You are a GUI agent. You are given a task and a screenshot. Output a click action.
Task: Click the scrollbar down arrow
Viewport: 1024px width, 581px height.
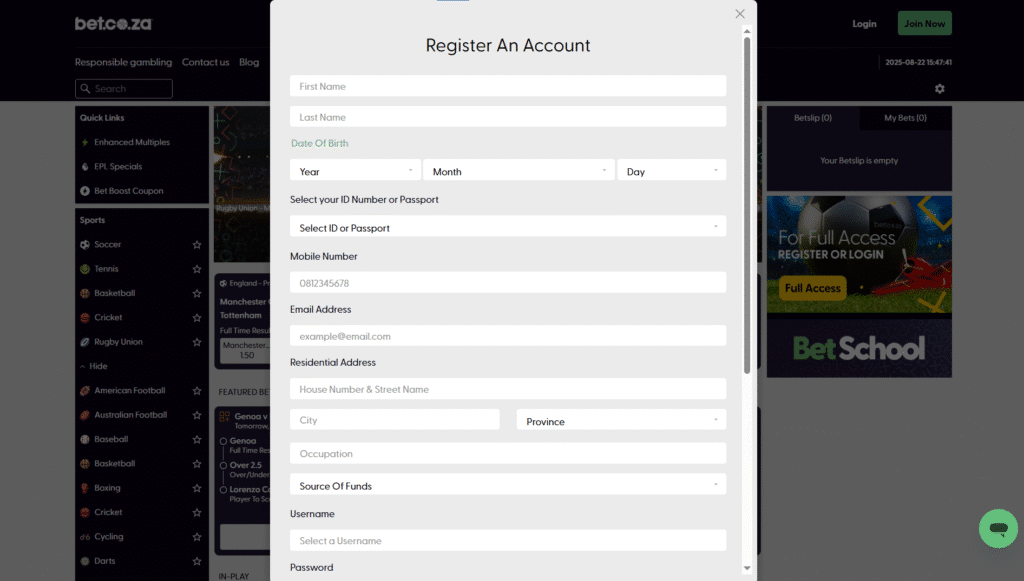[x=747, y=568]
